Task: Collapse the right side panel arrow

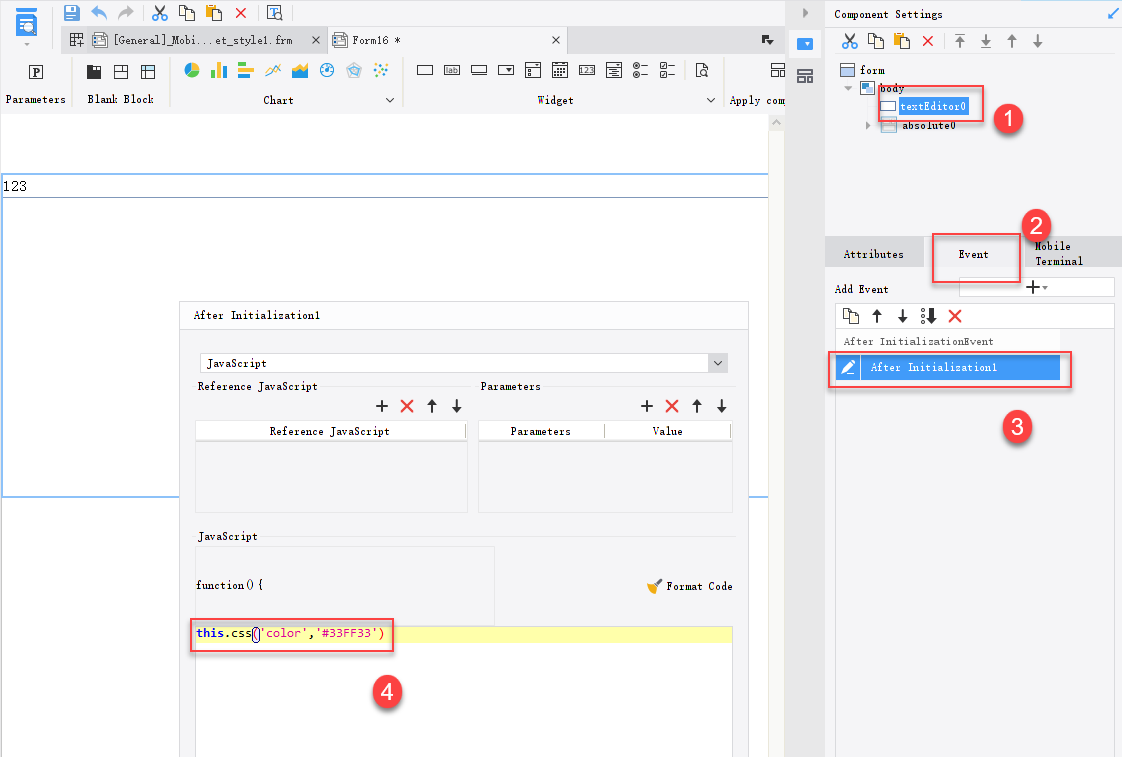Action: 805,13
